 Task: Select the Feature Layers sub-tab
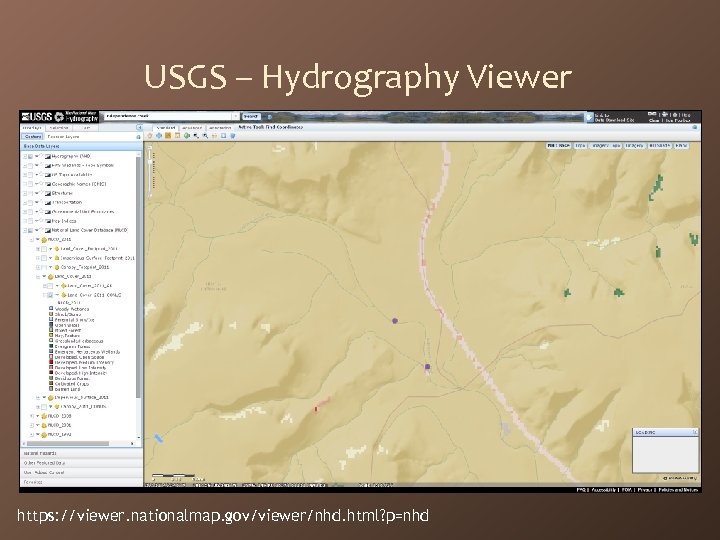pyautogui.click(x=63, y=137)
